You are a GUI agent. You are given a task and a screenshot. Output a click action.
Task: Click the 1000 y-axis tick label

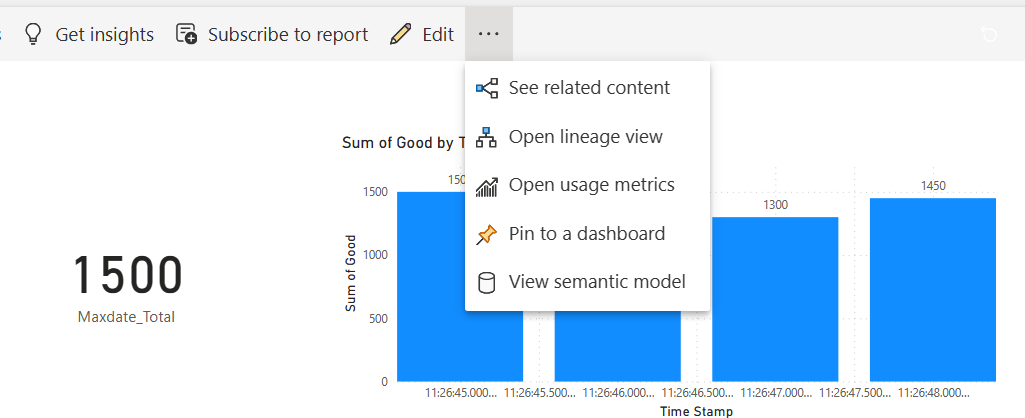(x=376, y=255)
